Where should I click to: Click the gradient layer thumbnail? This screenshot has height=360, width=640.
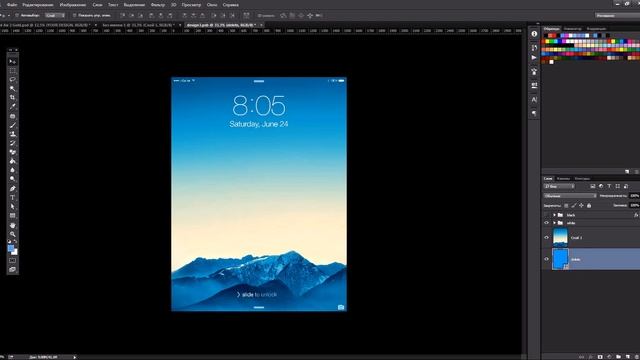pos(560,237)
